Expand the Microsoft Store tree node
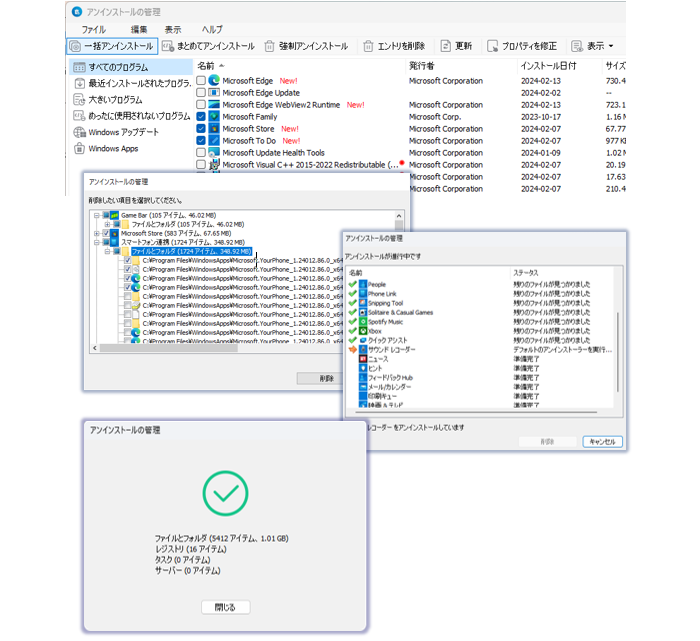Screen dimensions: 700x641 coord(96,233)
